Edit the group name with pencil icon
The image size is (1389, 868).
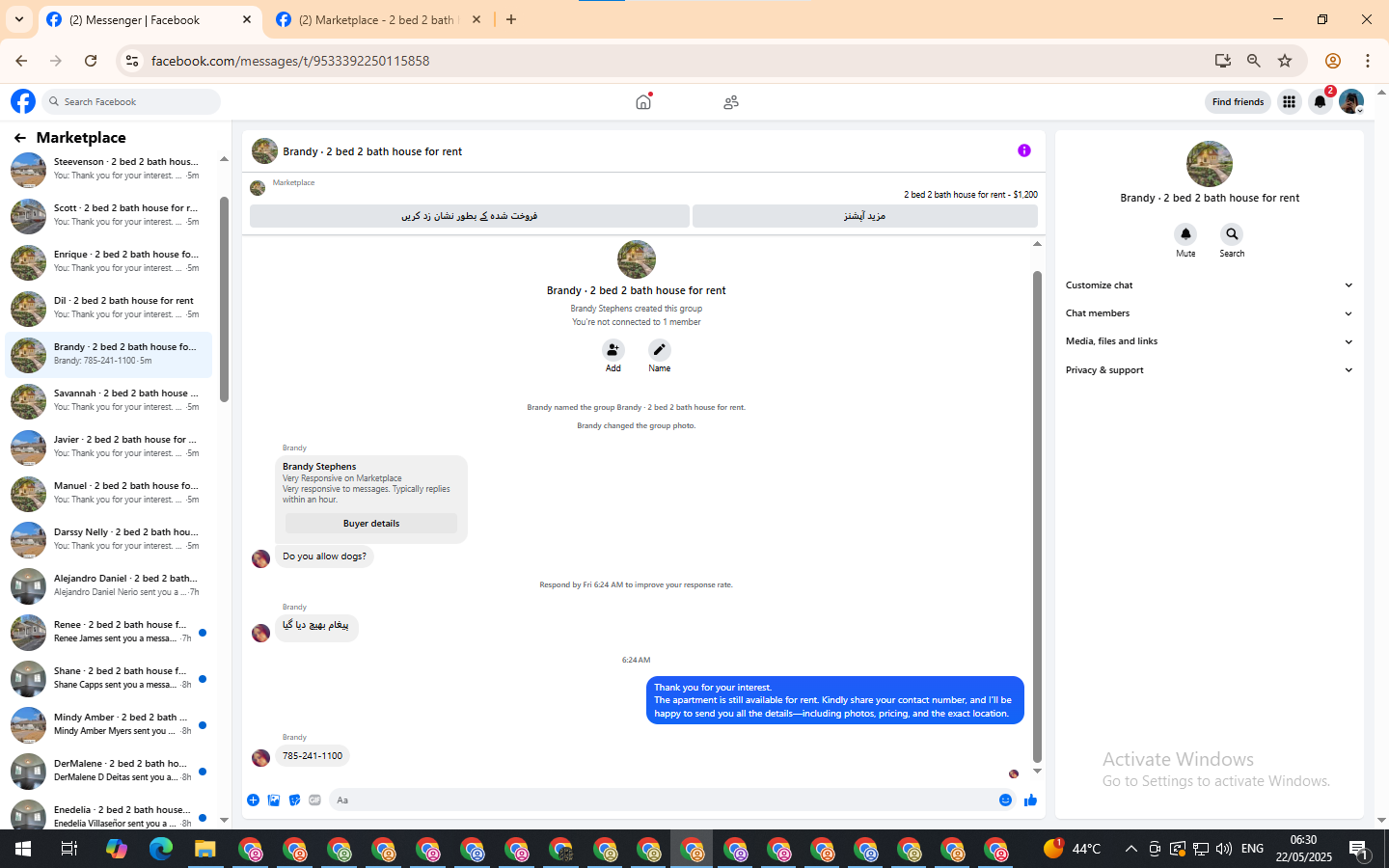click(660, 350)
